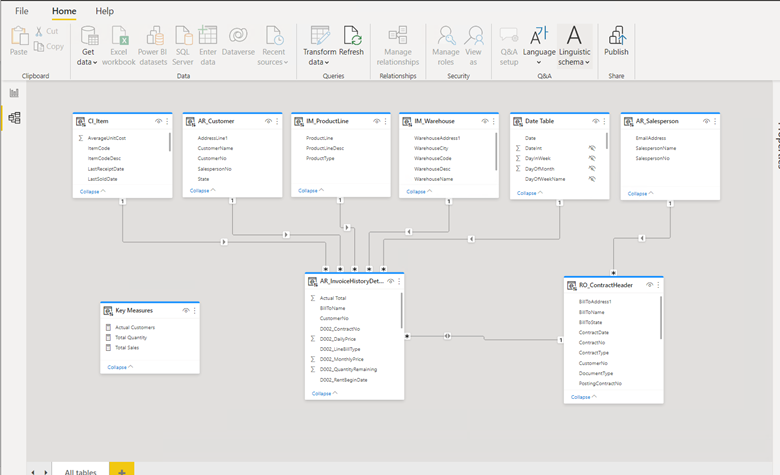Switch to Report view in the left sidebar
Viewport: 780px width, 475px height.
tap(14, 93)
